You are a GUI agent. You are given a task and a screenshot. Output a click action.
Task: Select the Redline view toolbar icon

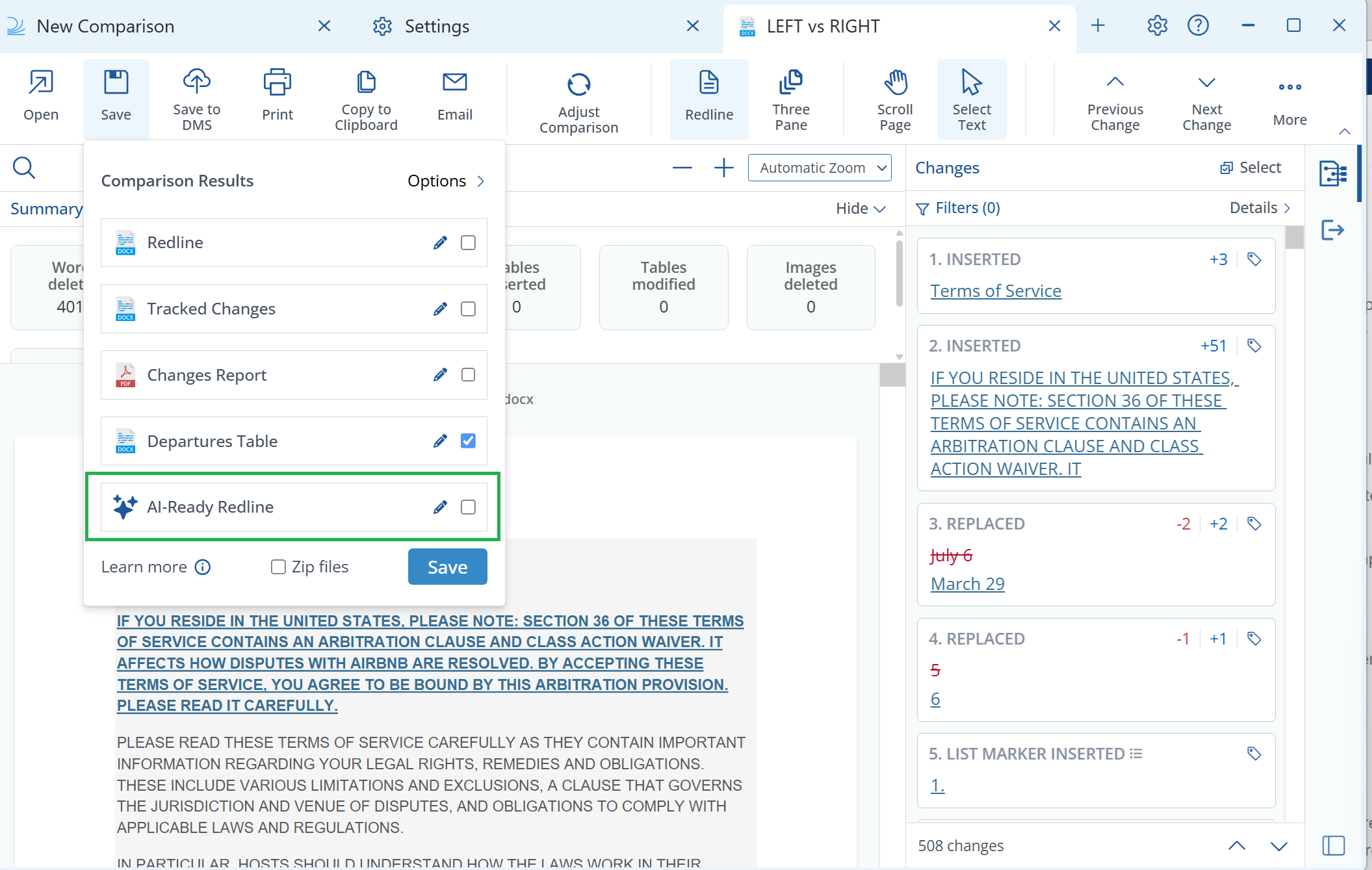coord(708,97)
